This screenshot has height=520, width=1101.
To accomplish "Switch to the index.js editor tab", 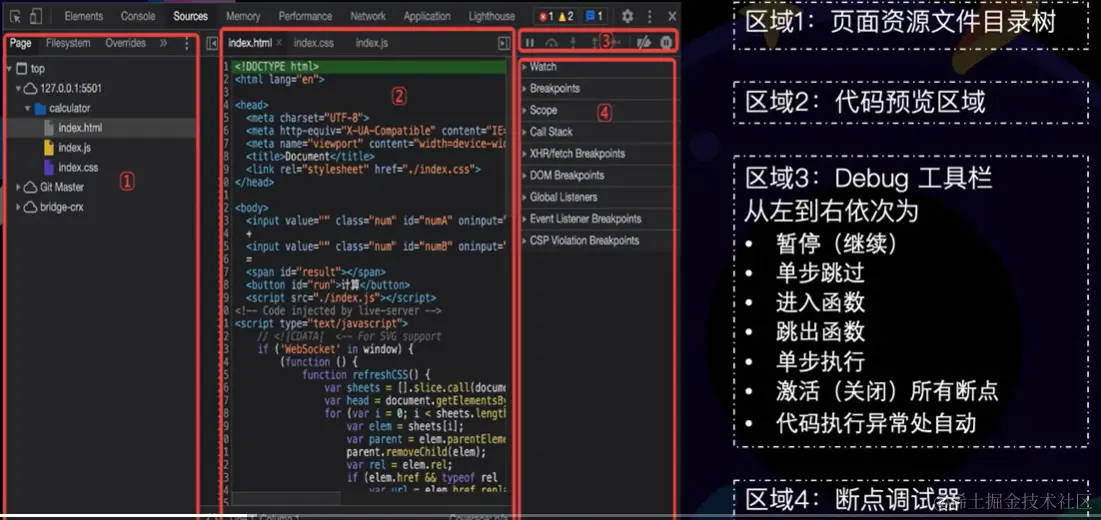I will [371, 43].
